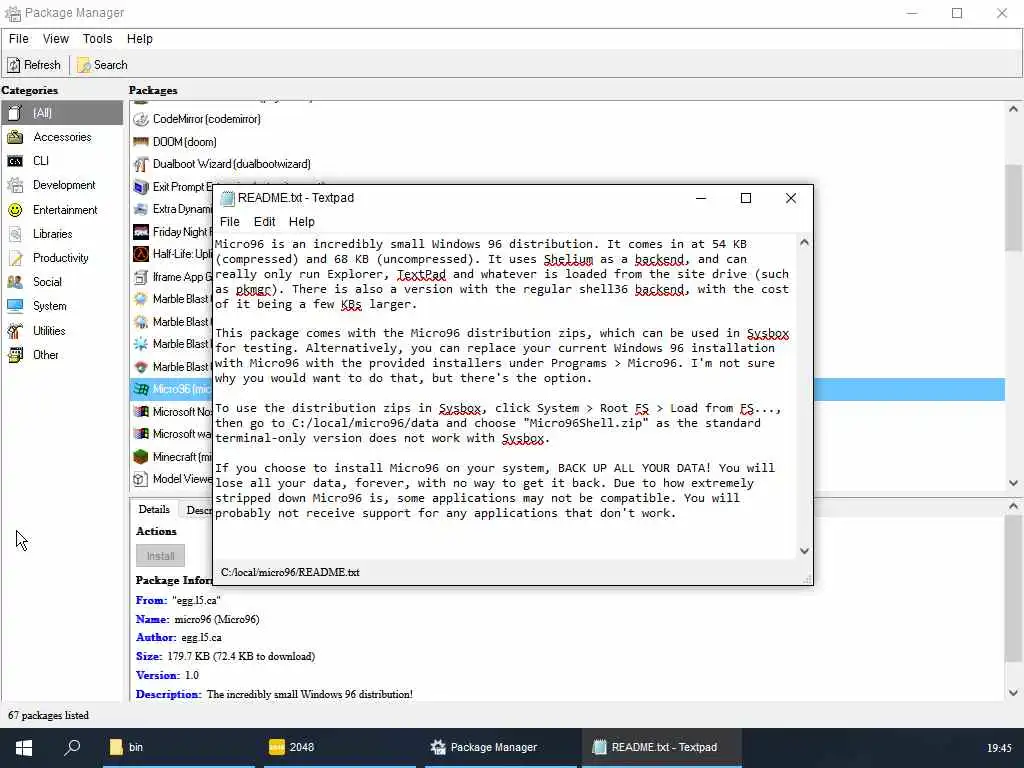
Task: Click the taskbar clock 19:45
Action: tap(999, 748)
